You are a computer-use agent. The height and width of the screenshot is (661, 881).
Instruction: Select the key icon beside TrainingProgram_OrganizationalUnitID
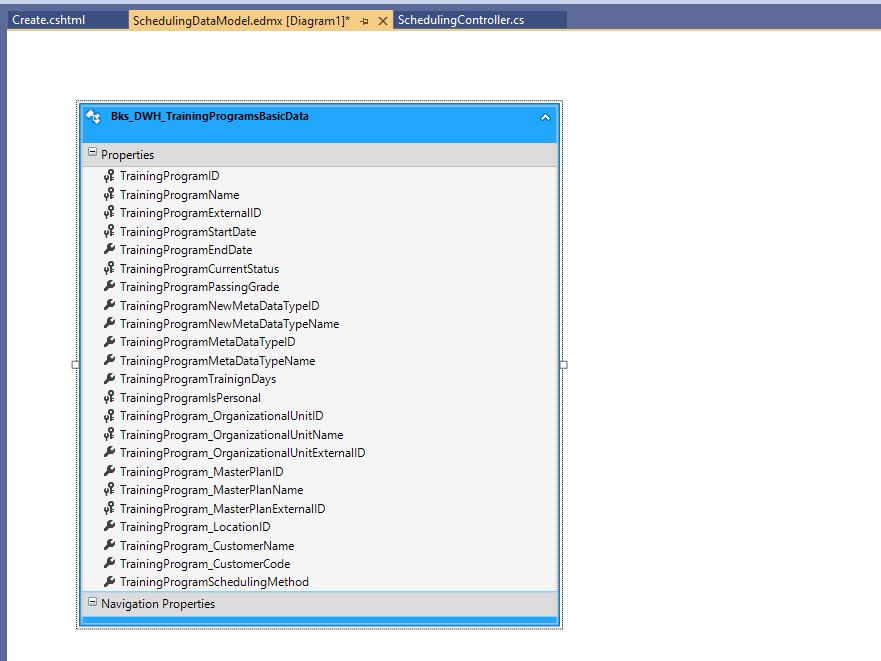click(x=108, y=416)
